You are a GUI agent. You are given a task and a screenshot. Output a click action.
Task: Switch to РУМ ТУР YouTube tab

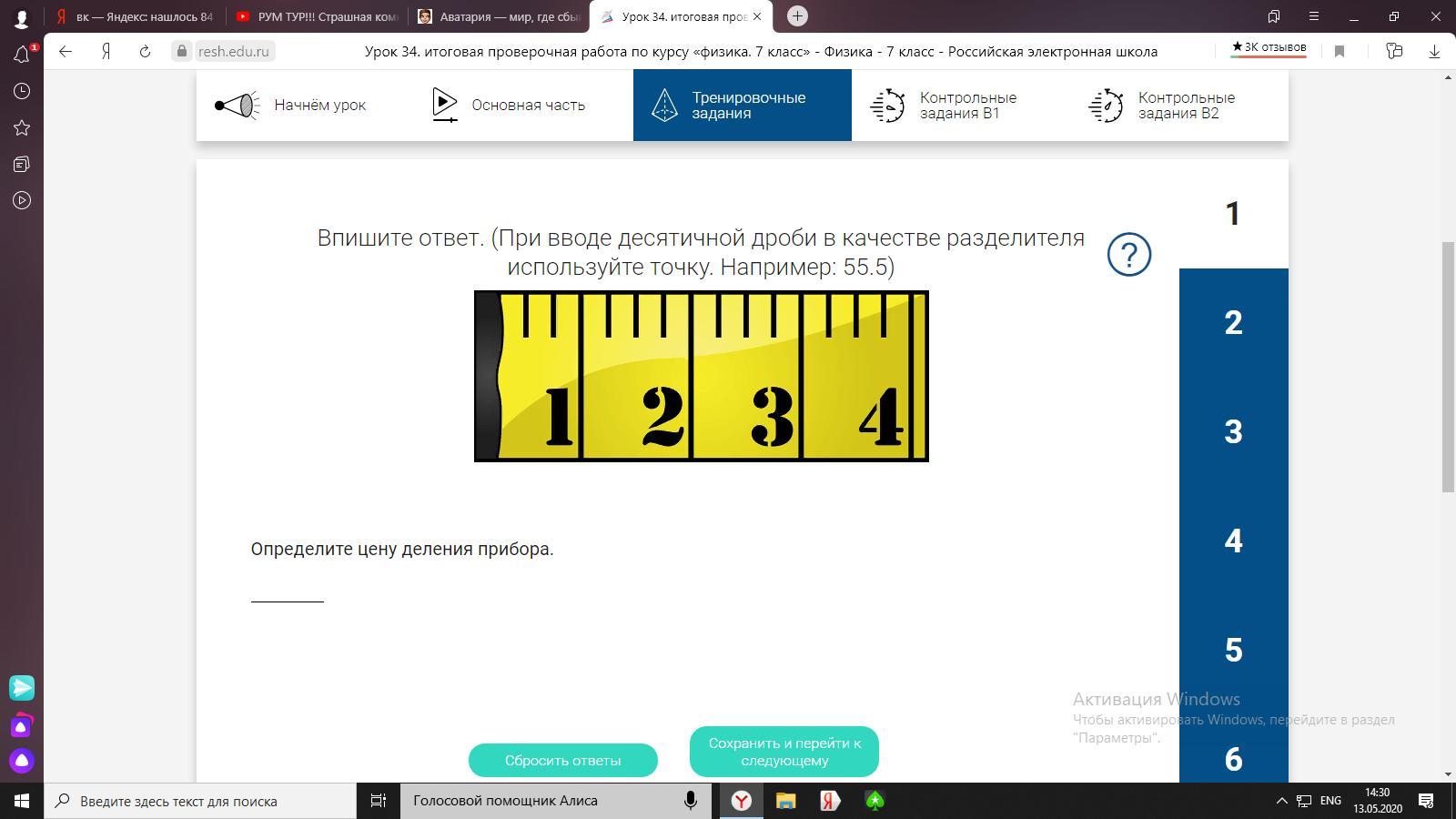coord(317,16)
